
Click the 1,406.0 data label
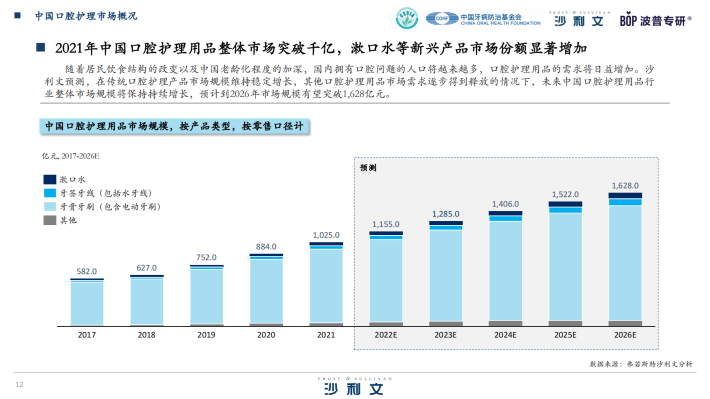tap(505, 204)
